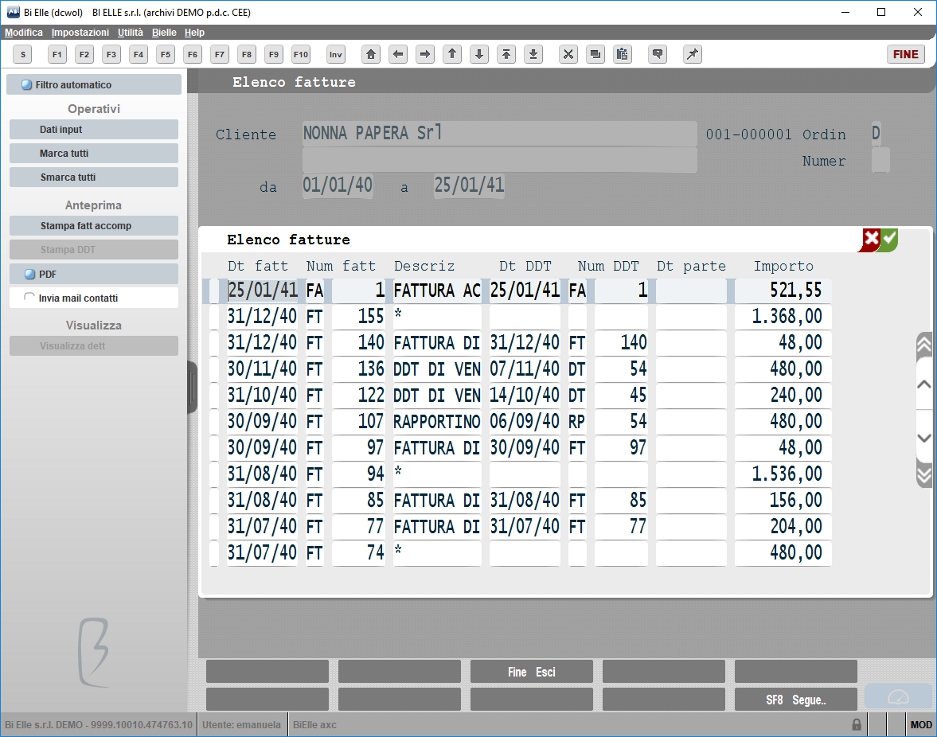This screenshot has height=737, width=937.
Task: Click the F1 function key button
Action: tap(57, 54)
